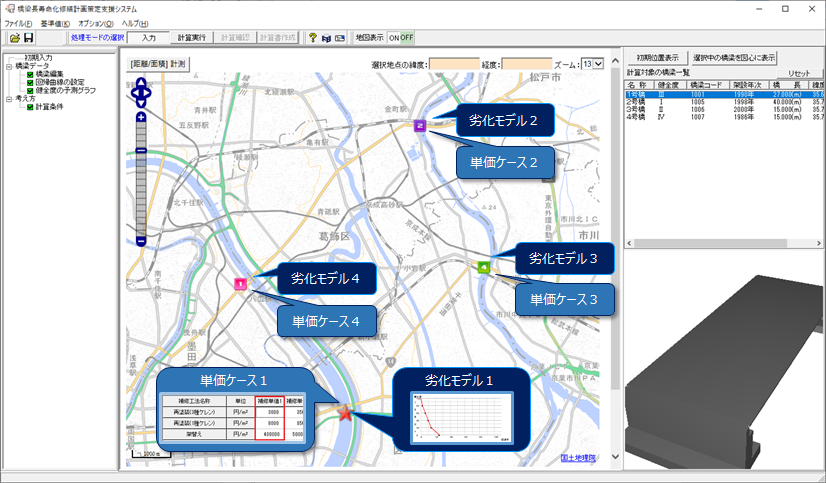Screen dimensions: 826x483
Task: Open the 基準値 menu
Action: [x=55, y=24]
